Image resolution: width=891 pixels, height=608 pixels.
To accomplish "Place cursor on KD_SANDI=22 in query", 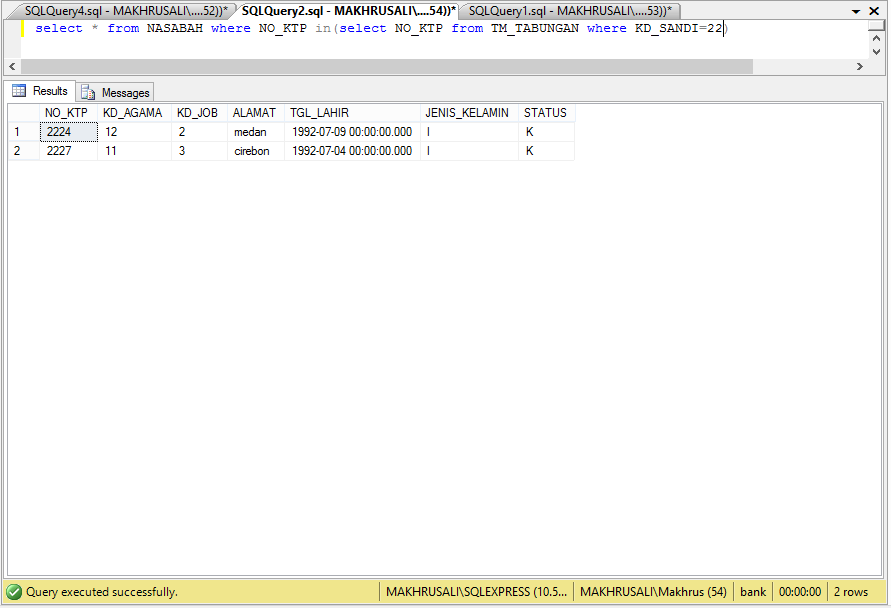I will (678, 28).
